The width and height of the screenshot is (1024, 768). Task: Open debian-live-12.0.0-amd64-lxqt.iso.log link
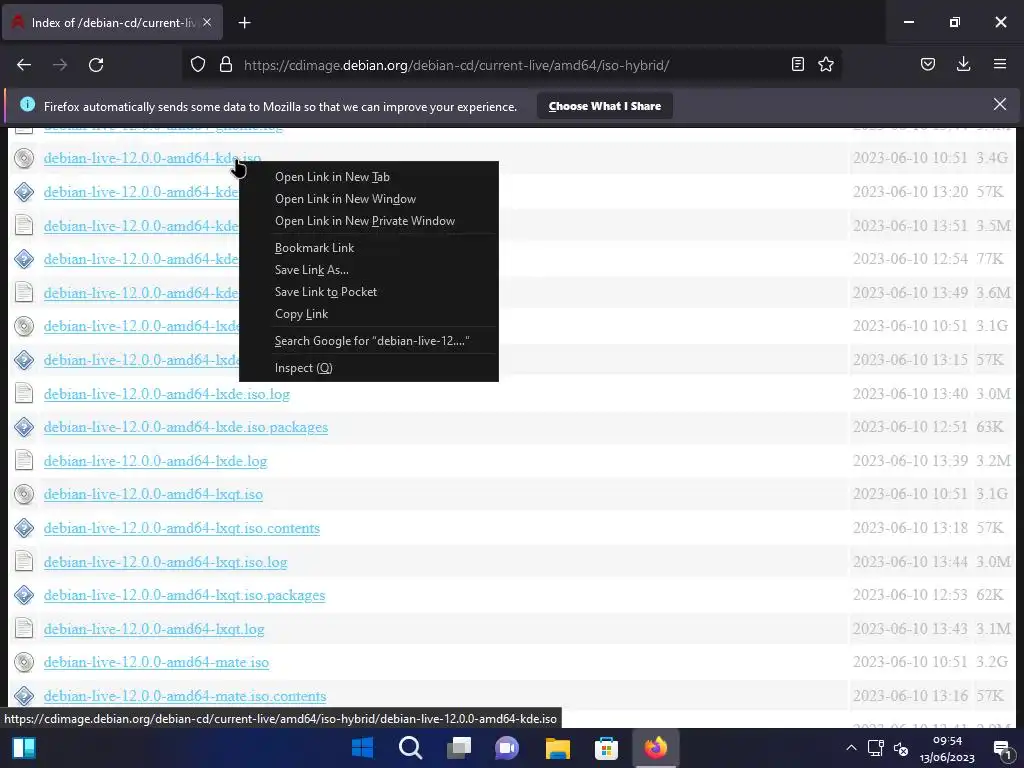pyautogui.click(x=165, y=562)
